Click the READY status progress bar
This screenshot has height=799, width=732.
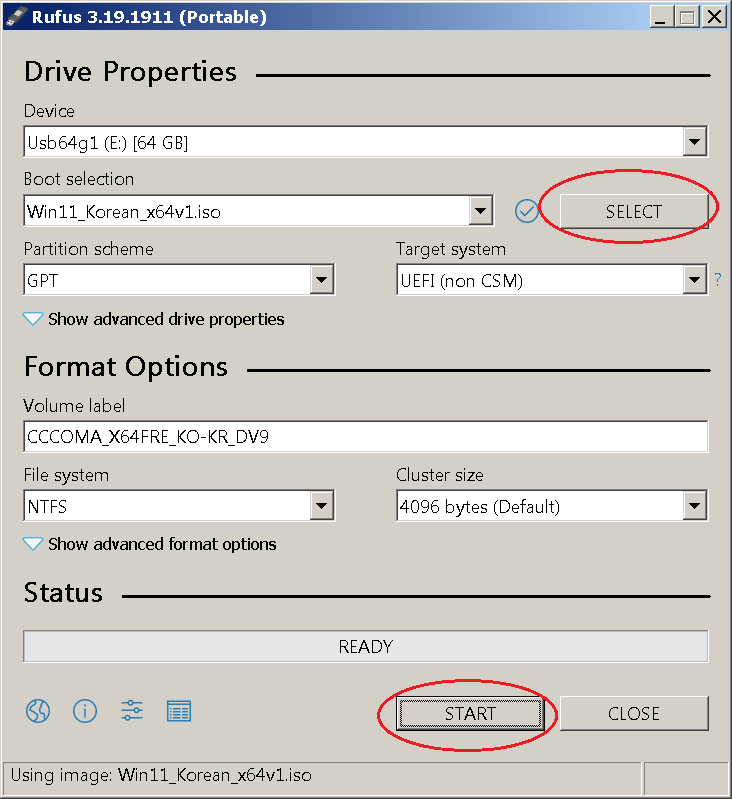click(365, 646)
